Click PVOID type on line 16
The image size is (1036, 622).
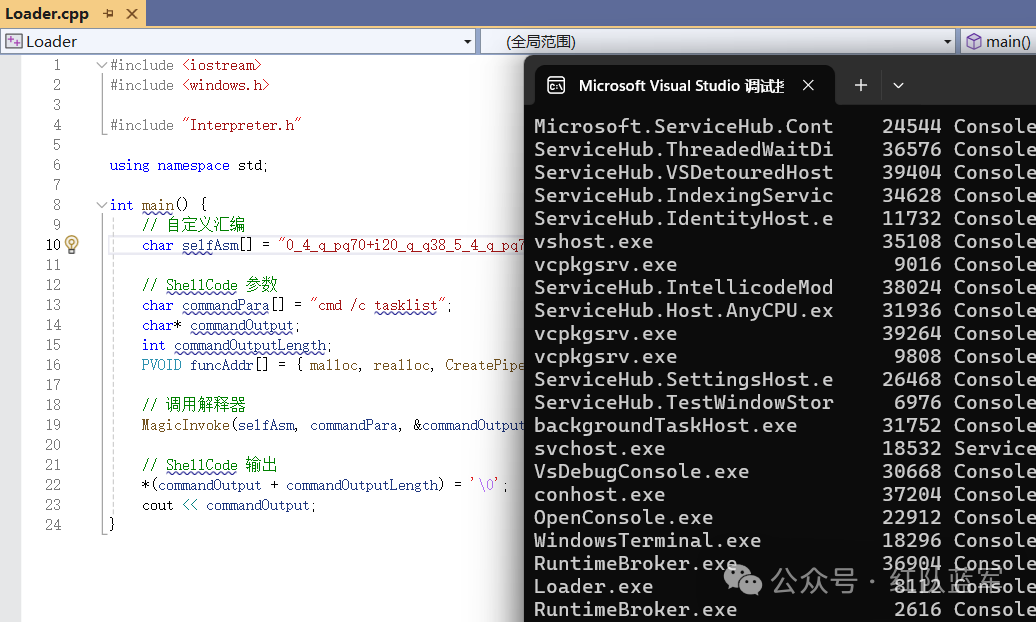161,365
